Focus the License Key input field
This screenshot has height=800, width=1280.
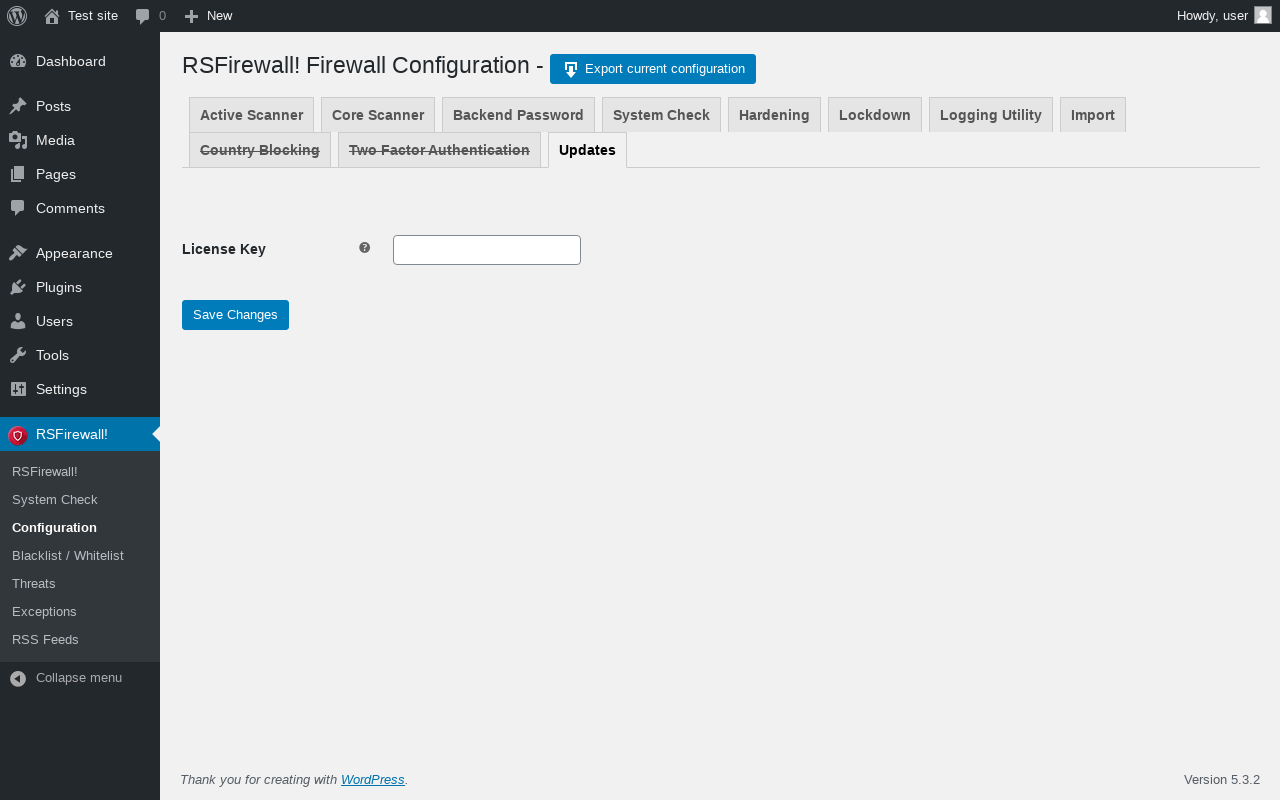487,250
